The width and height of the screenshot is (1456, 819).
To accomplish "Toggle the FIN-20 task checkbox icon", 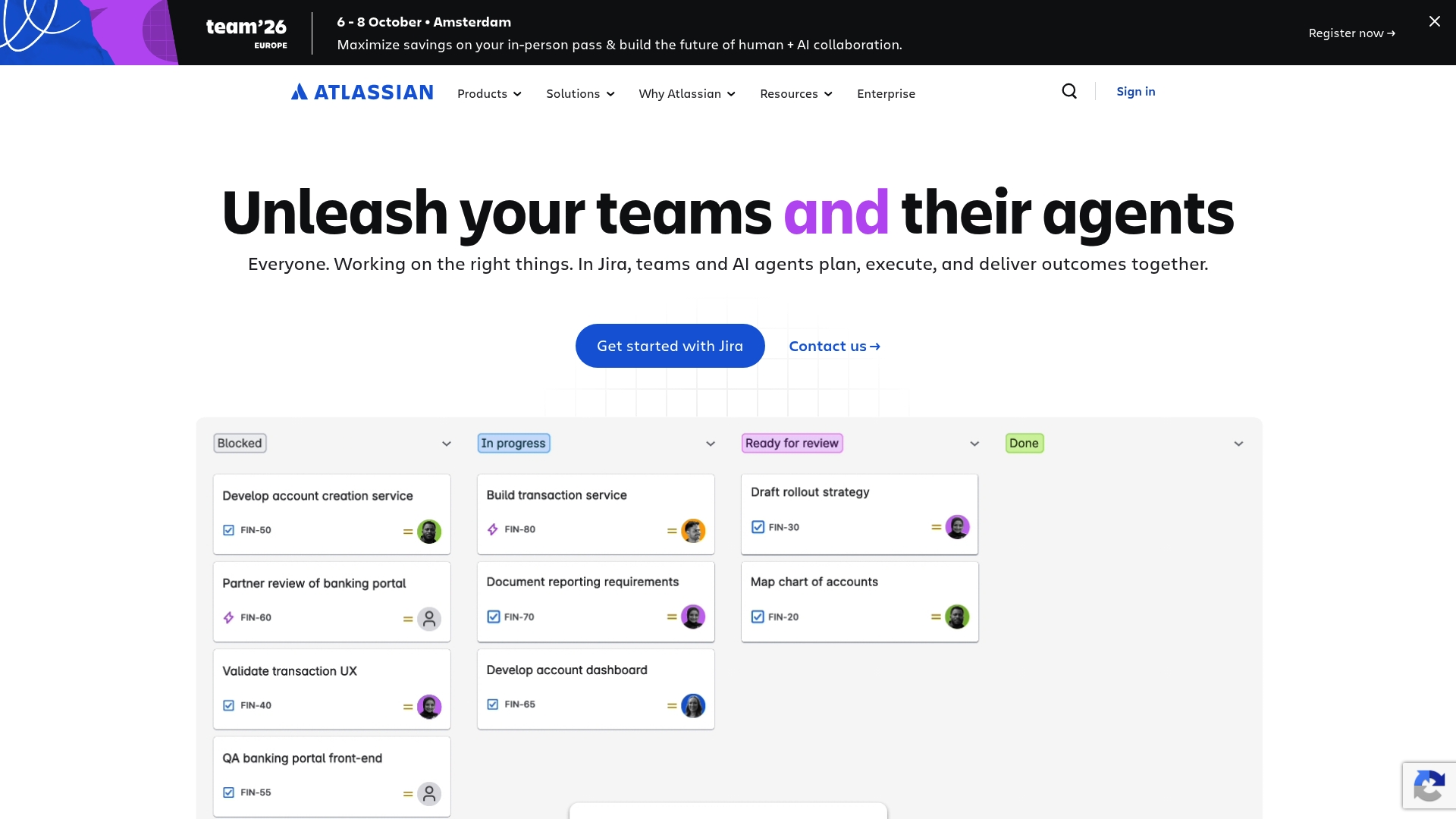I will 758,617.
